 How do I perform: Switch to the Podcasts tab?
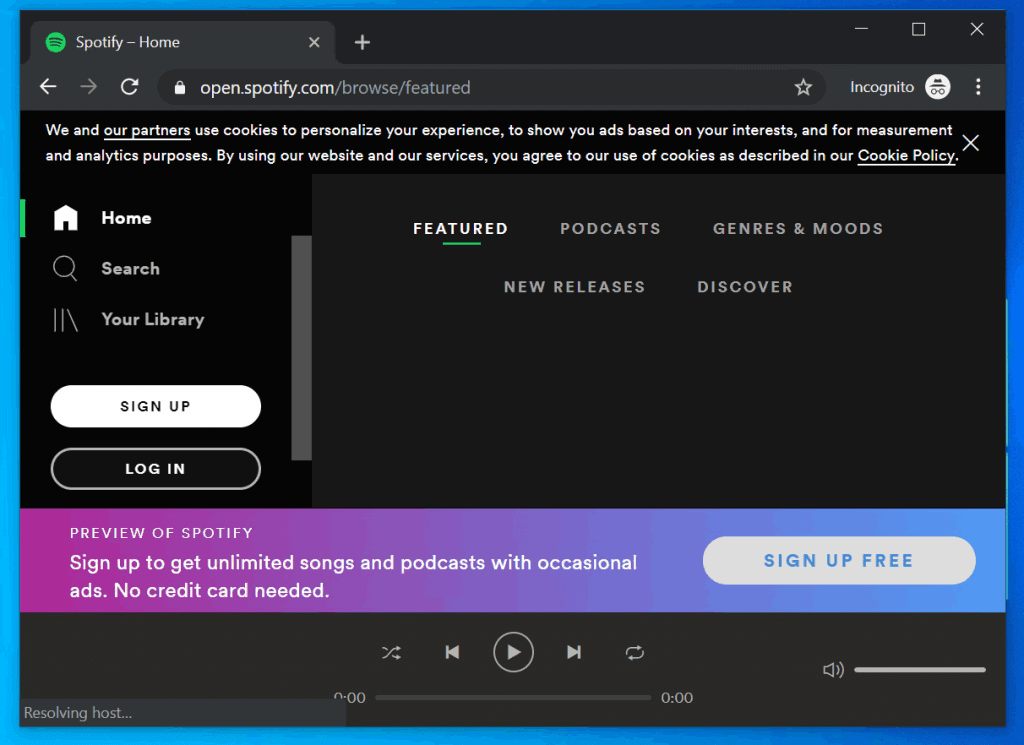[x=611, y=229]
